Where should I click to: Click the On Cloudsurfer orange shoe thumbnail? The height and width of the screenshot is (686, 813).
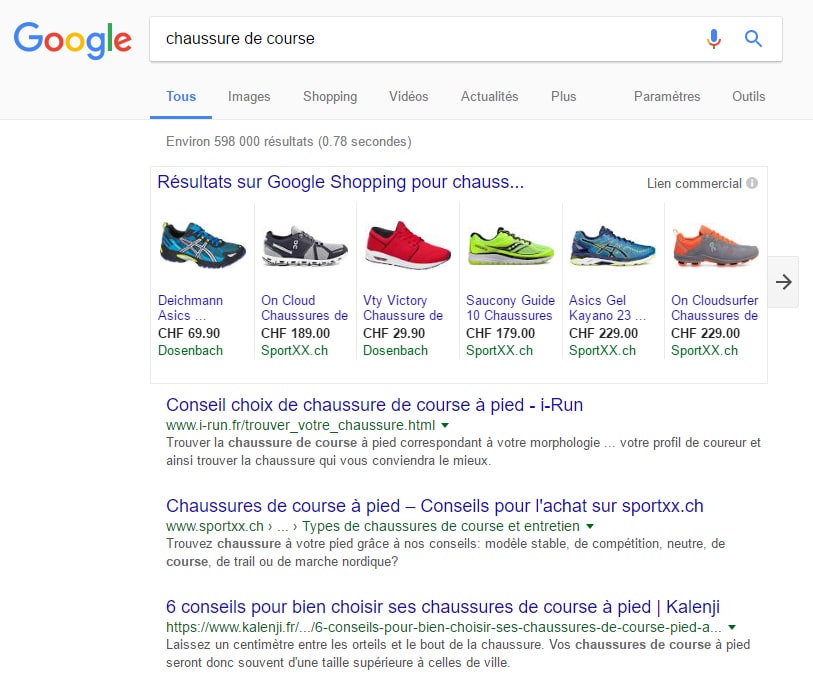point(716,246)
